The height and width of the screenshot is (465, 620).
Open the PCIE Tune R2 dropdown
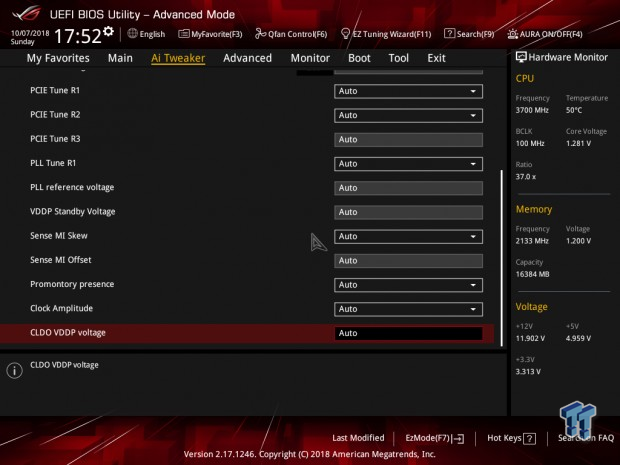click(408, 115)
